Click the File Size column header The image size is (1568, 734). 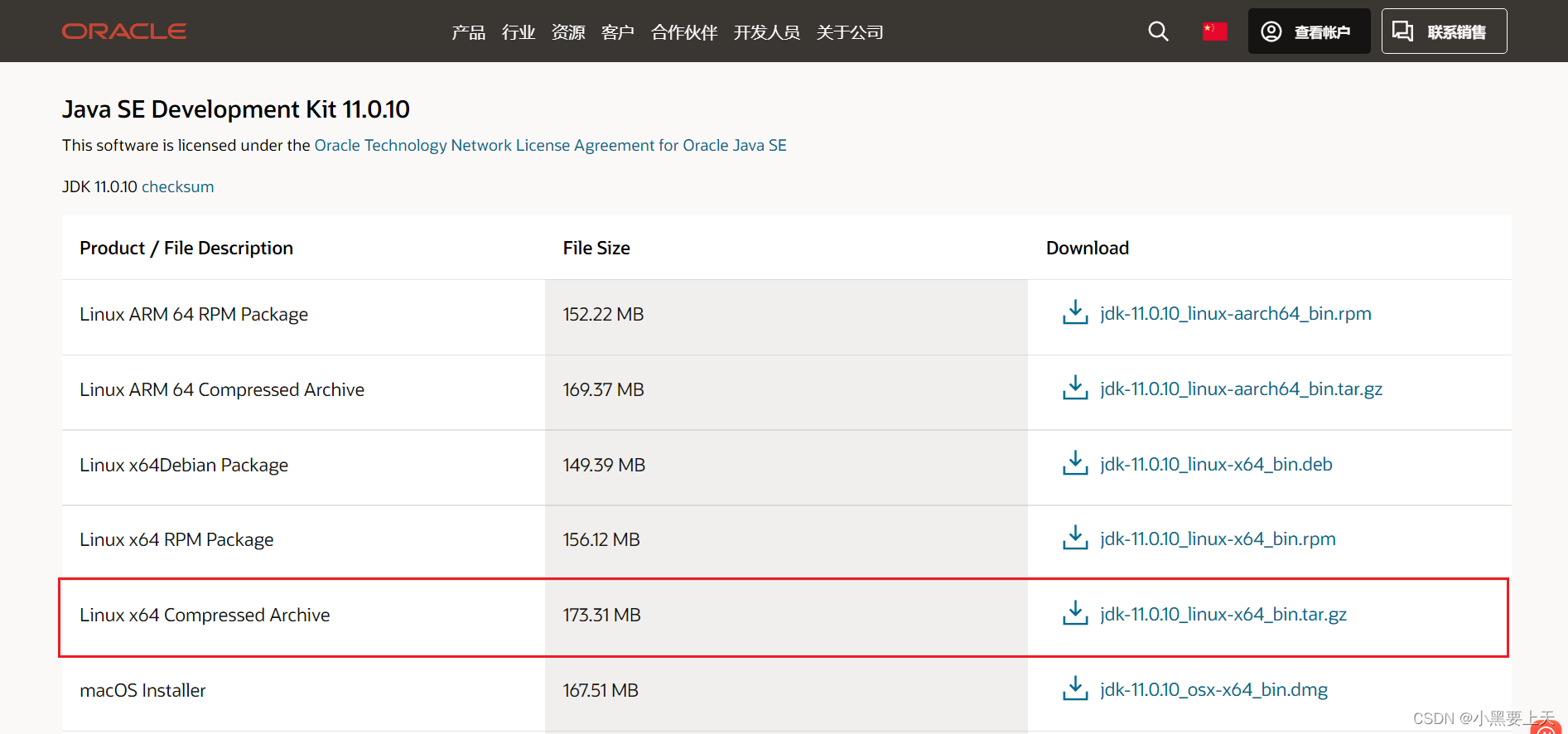coord(596,249)
